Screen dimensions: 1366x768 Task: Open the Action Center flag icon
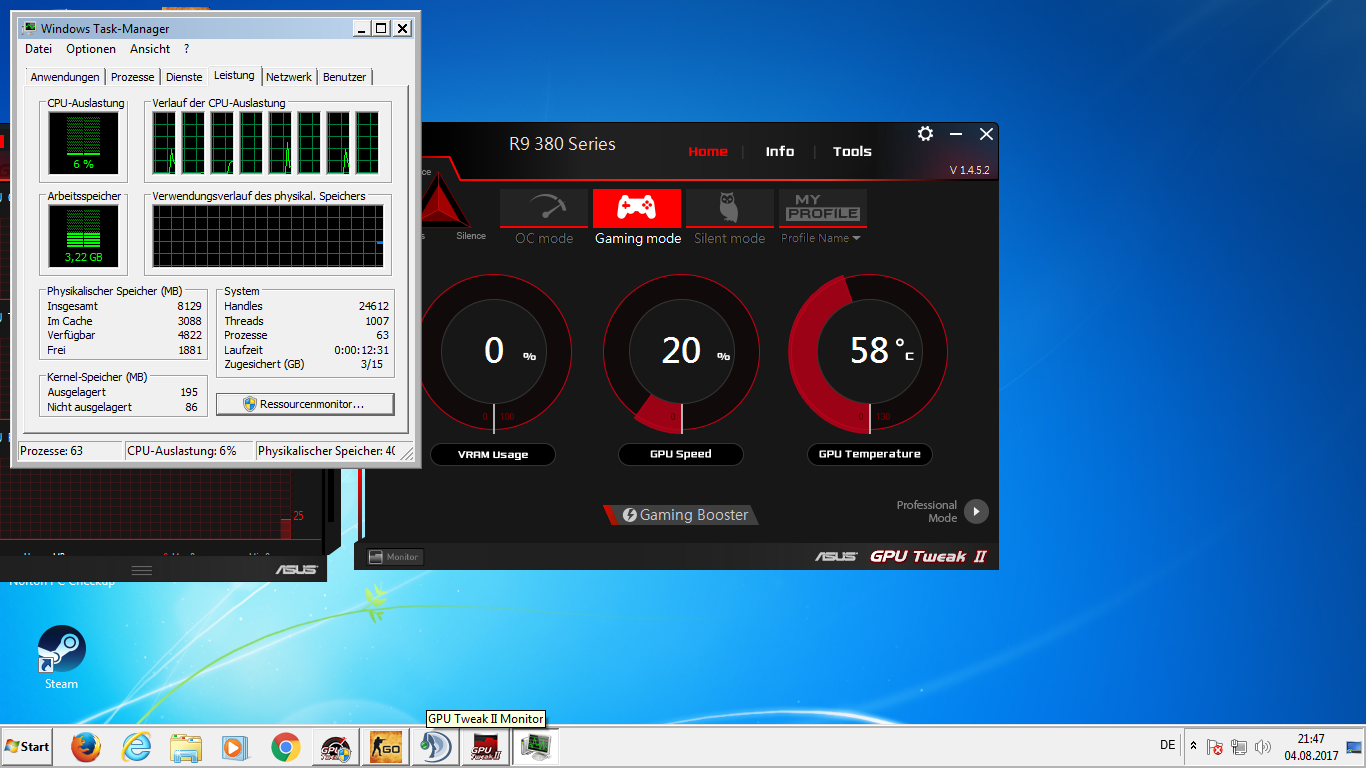[x=1215, y=747]
